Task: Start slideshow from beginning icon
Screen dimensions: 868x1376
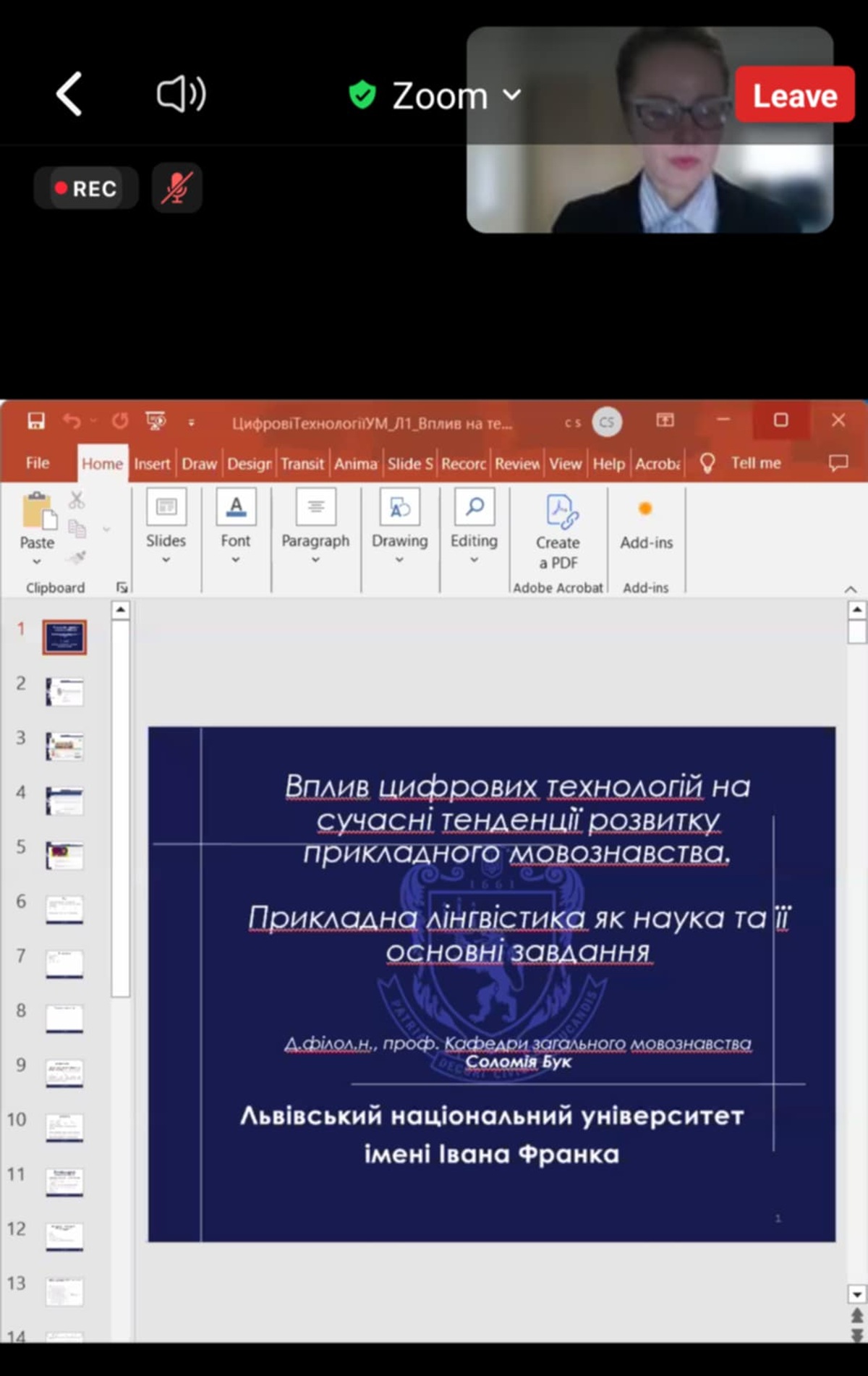Action: tap(156, 421)
